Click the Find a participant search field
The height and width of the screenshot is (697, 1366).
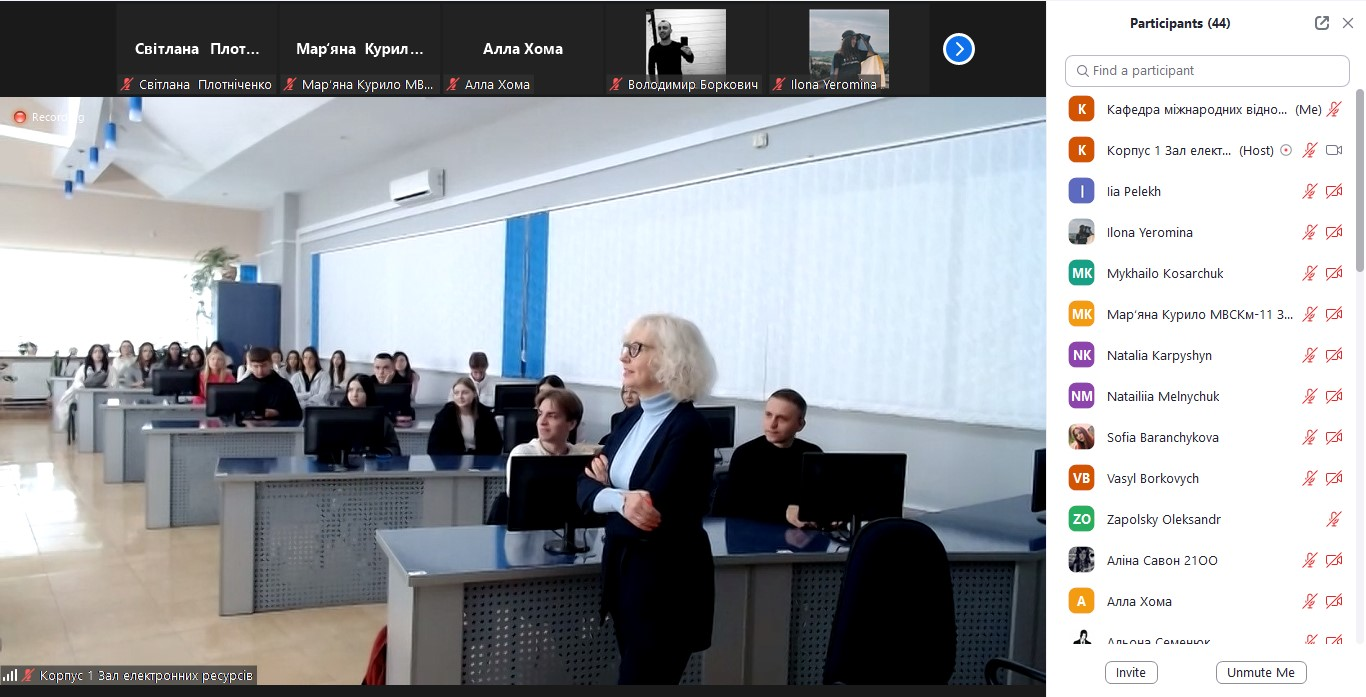pyautogui.click(x=1207, y=70)
